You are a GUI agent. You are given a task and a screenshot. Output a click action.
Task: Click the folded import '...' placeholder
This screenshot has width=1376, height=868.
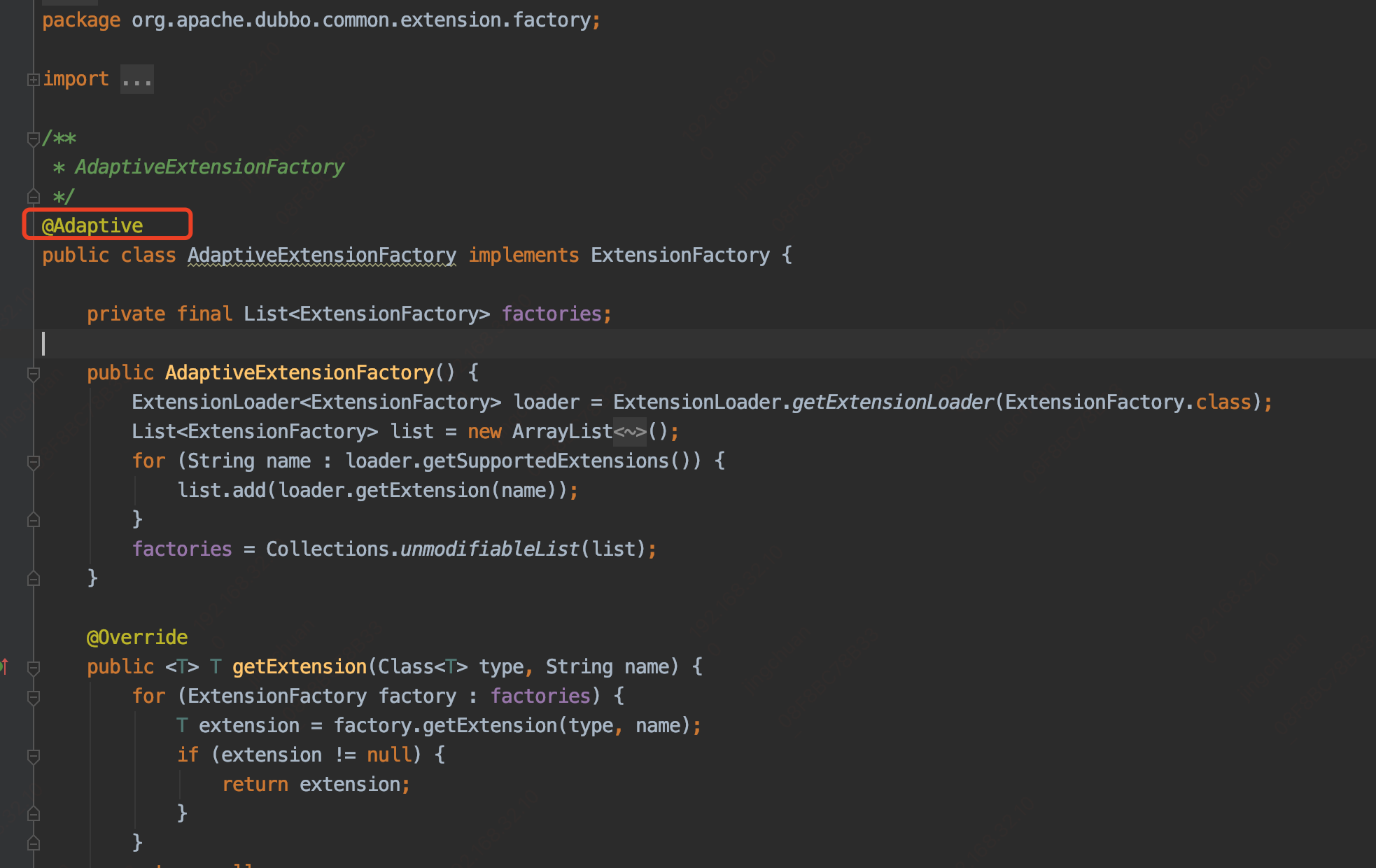[136, 80]
